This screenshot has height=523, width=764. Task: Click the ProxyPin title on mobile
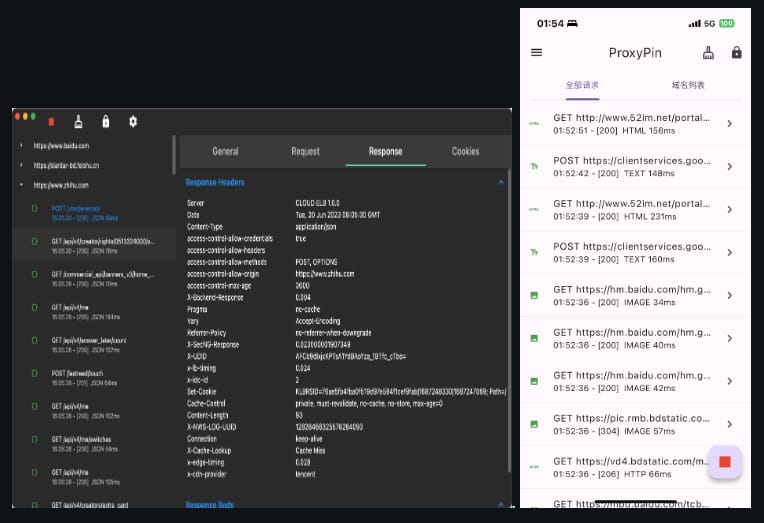click(635, 53)
